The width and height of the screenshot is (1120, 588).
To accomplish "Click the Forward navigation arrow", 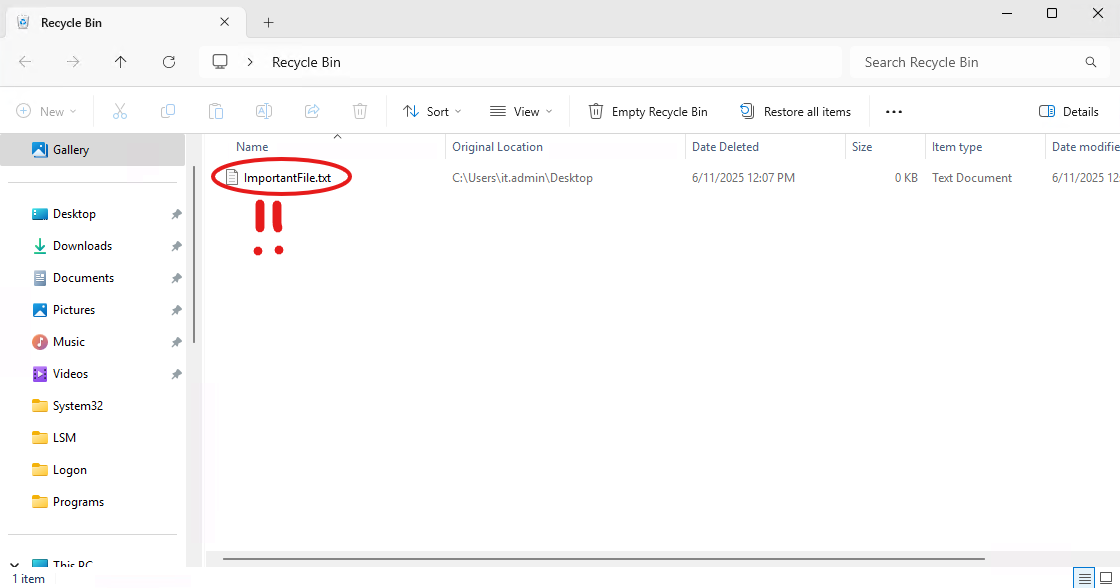I will point(73,62).
